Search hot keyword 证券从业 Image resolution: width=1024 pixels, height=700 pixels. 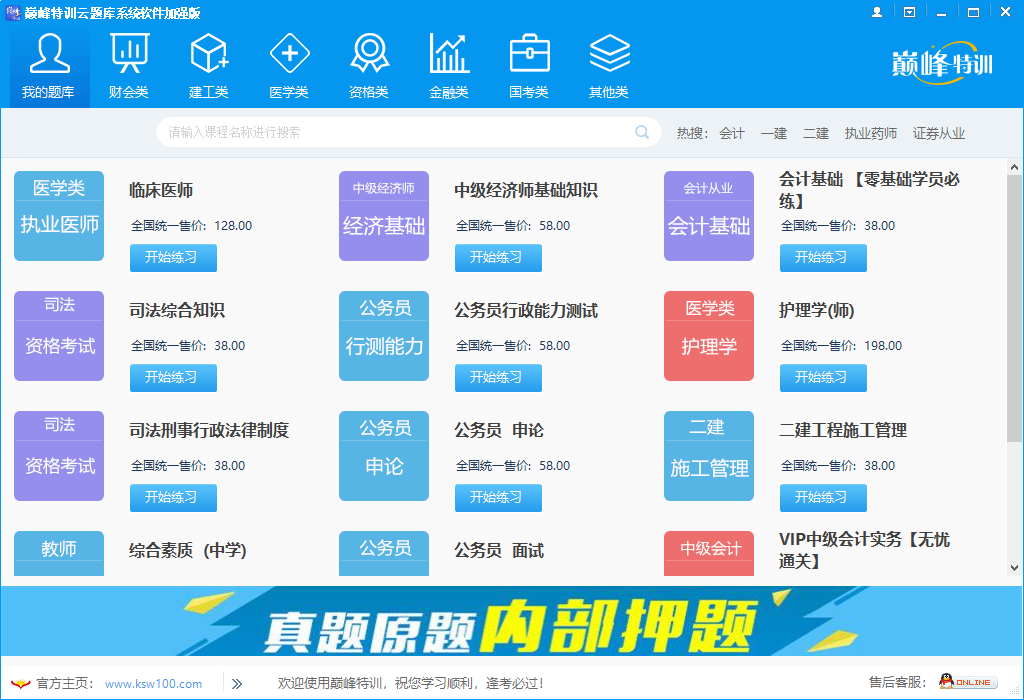pos(938,133)
